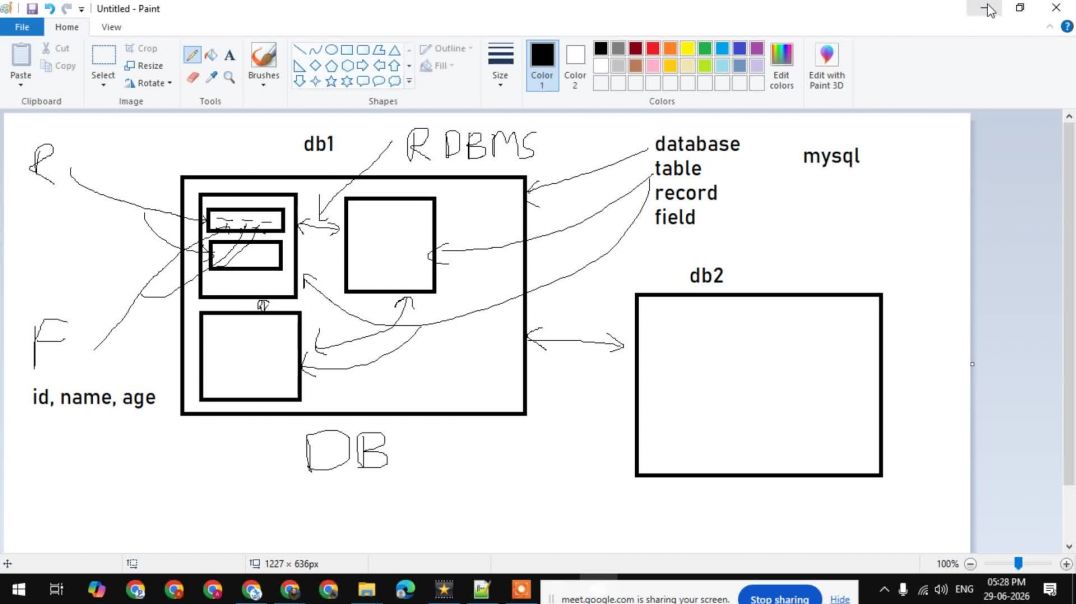The image size is (1076, 604).
Task: Choose the Oval callout shape
Action: coord(378,81)
